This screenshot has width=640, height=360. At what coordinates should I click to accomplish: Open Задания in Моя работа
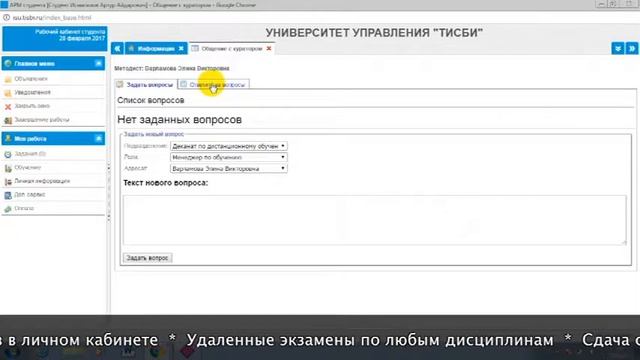pos(30,154)
